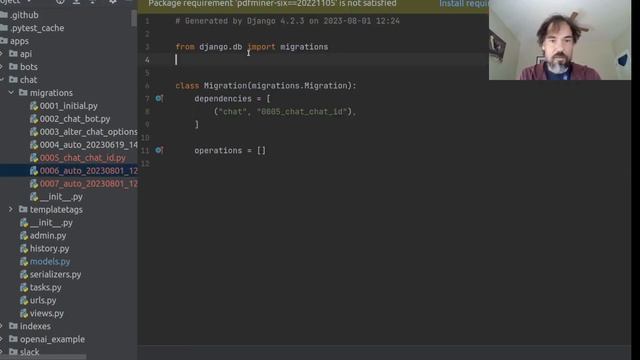Open history.py file
640x360 pixels.
click(x=49, y=249)
